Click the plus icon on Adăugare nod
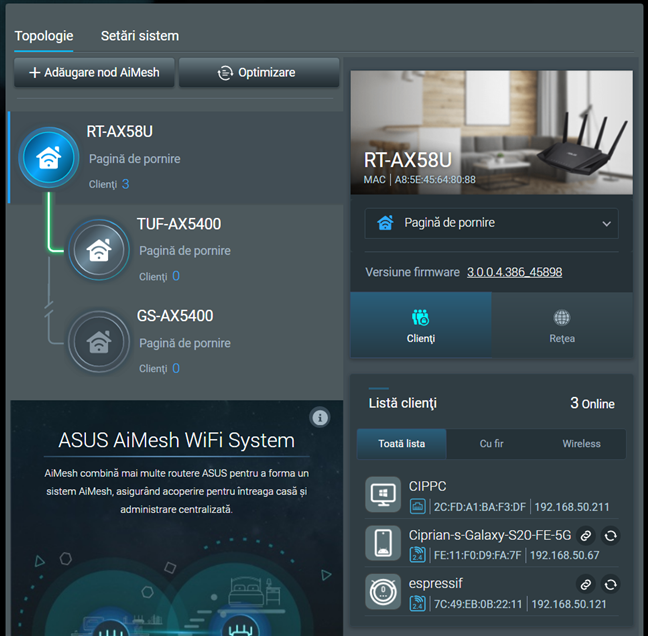 coord(35,73)
